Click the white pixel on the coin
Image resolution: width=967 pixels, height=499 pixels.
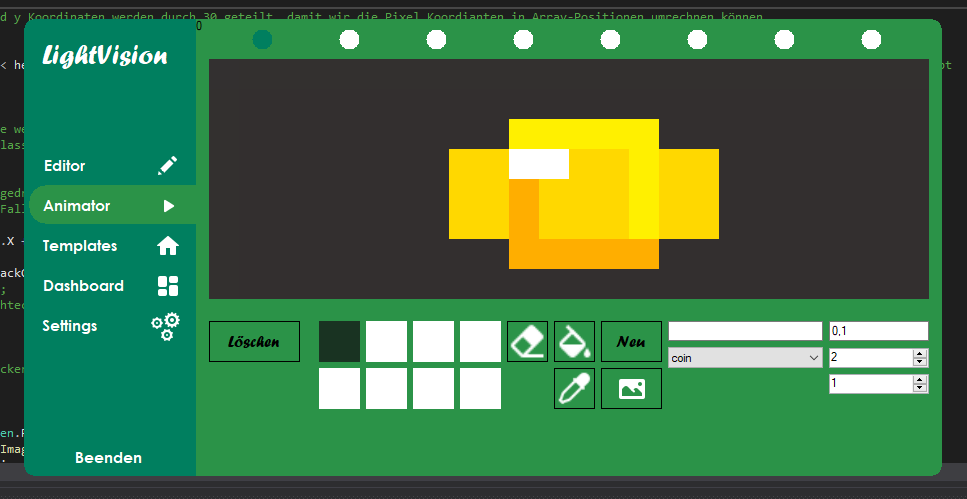539,164
